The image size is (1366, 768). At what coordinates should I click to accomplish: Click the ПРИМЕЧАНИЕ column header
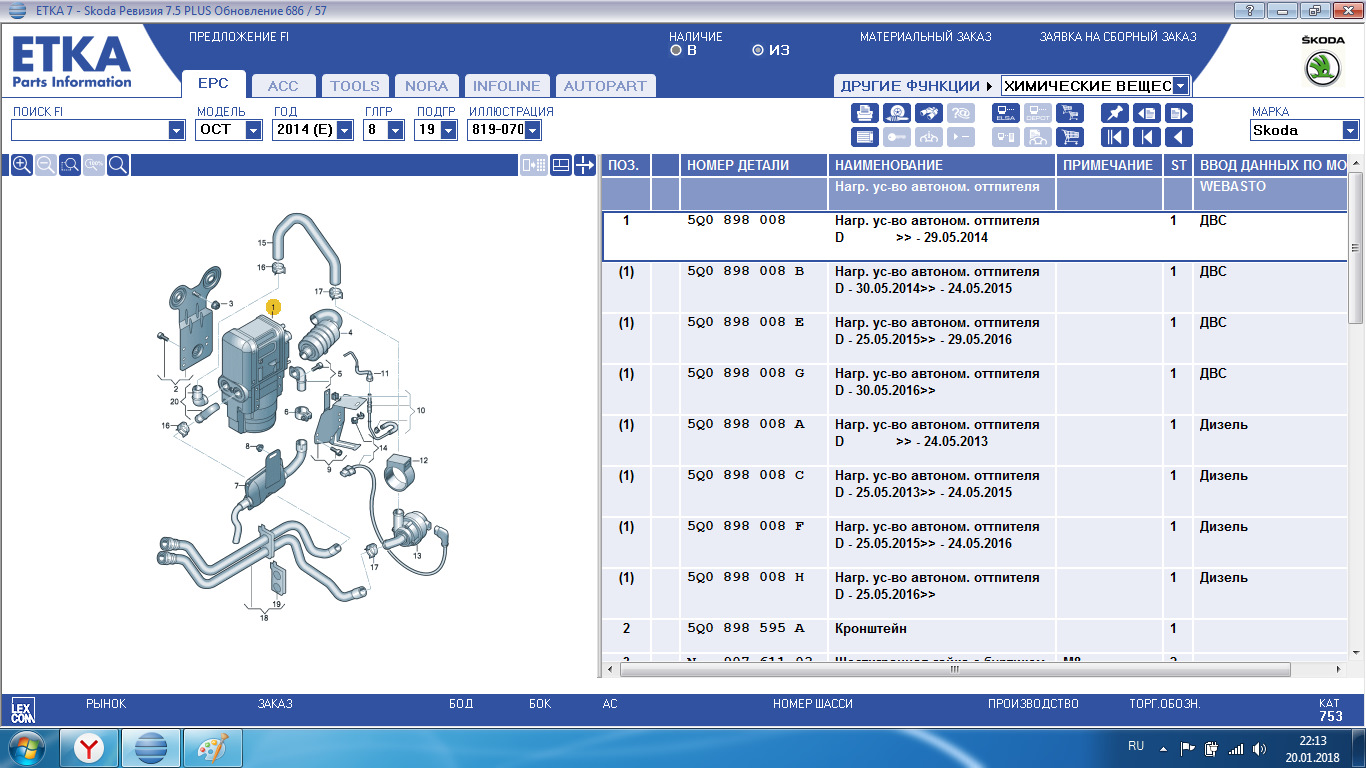pyautogui.click(x=1109, y=165)
